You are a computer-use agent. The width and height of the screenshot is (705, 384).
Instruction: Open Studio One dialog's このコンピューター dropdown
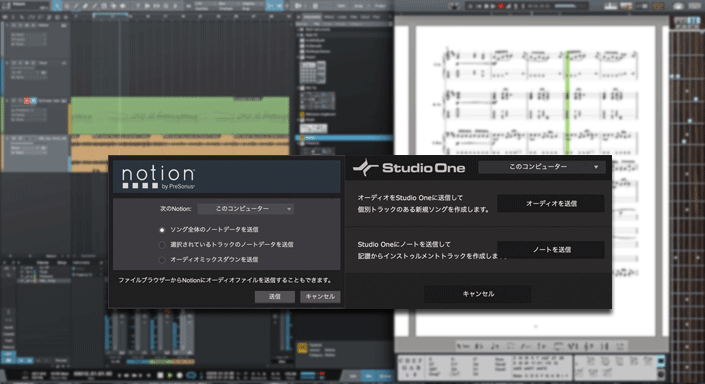point(542,167)
